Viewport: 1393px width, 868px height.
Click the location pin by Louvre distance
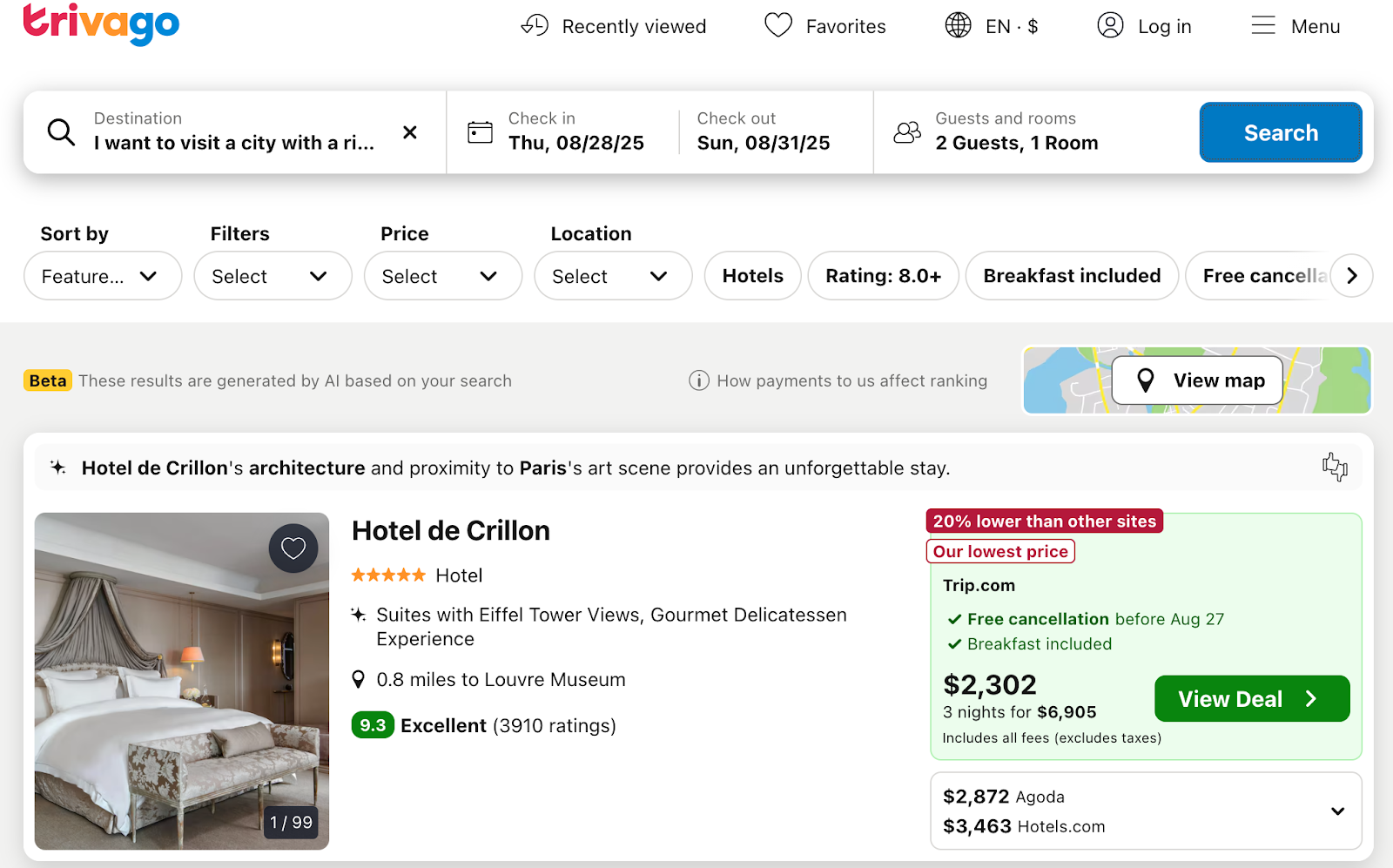[358, 680]
